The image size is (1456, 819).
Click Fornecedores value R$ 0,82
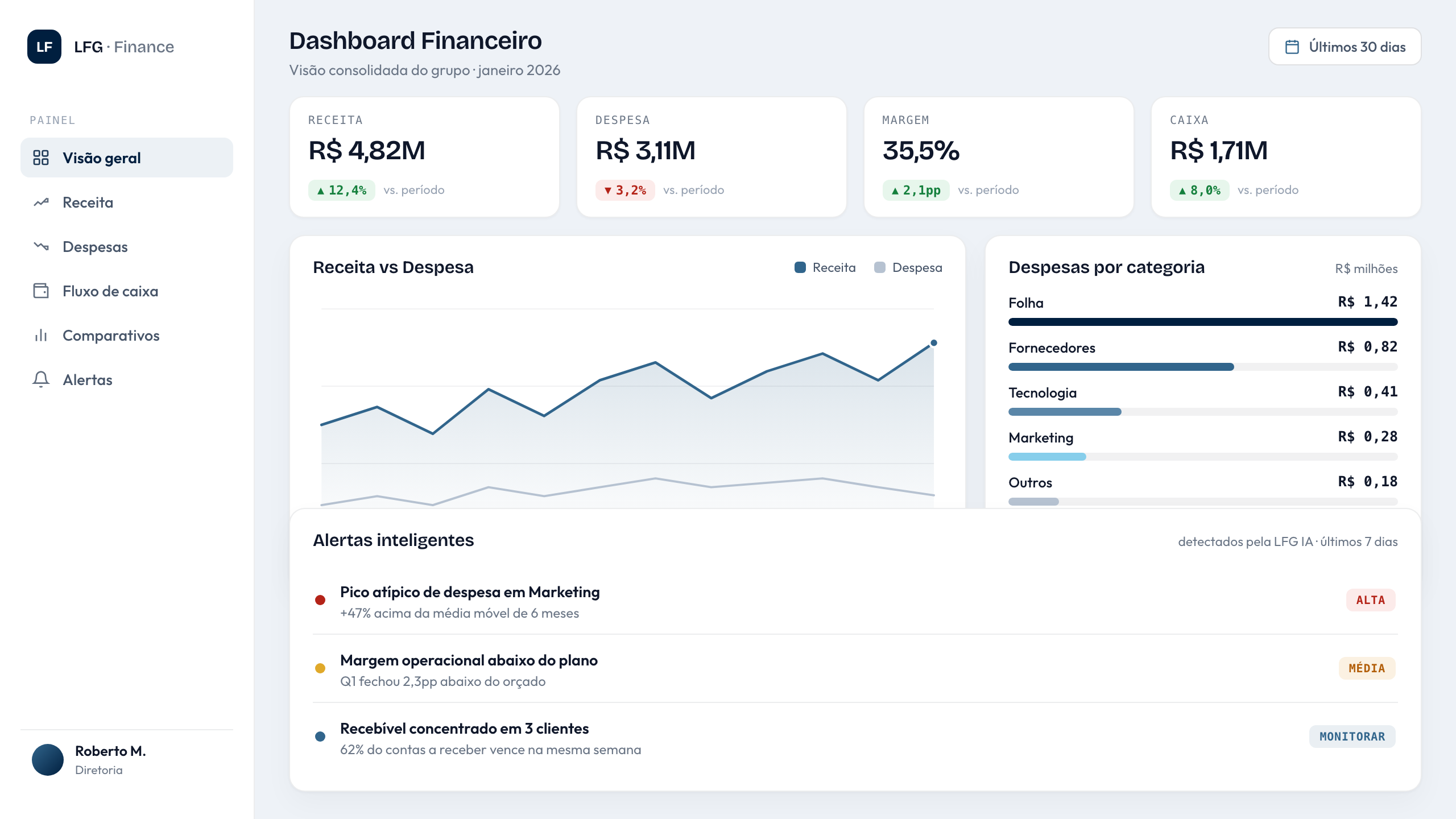[1367, 347]
